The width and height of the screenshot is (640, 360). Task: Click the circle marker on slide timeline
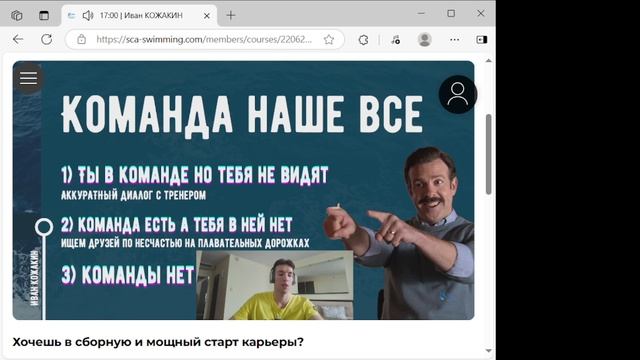(44, 227)
